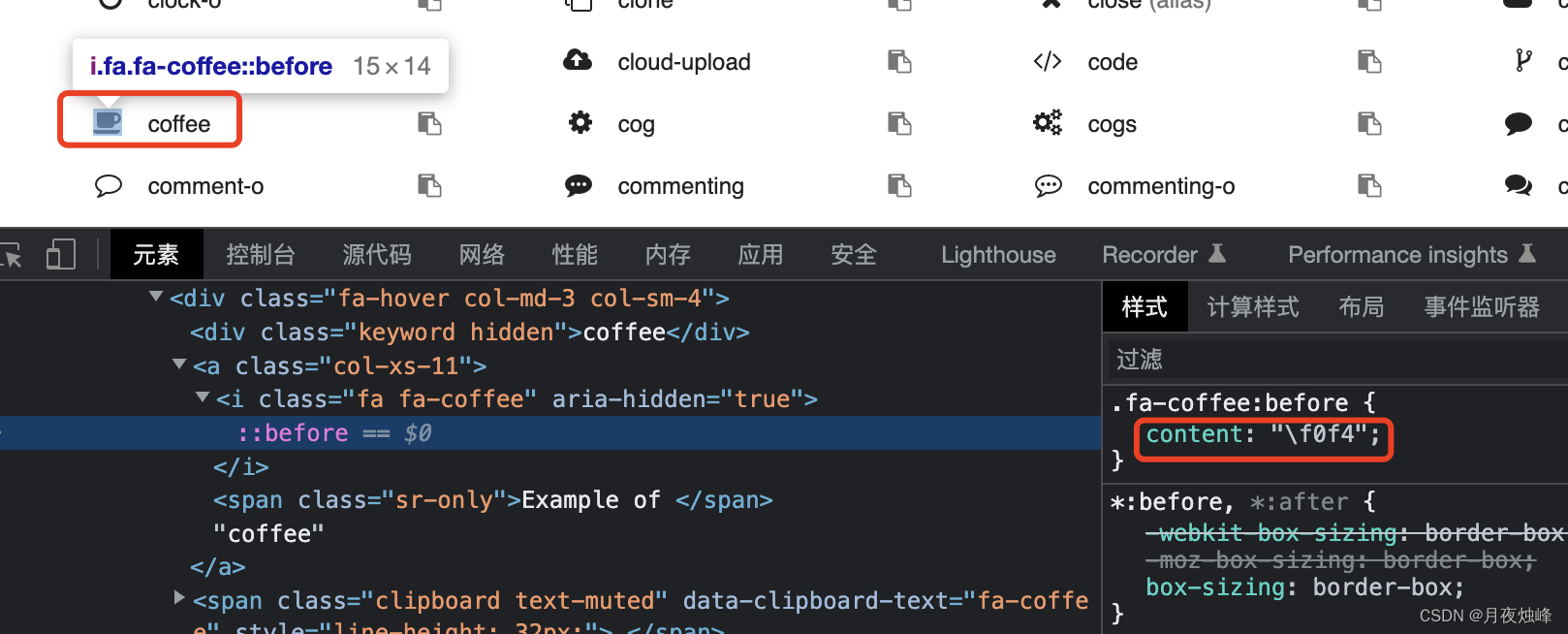Click the 过滤 style filter field
1568x634 pixels.
(1140, 359)
